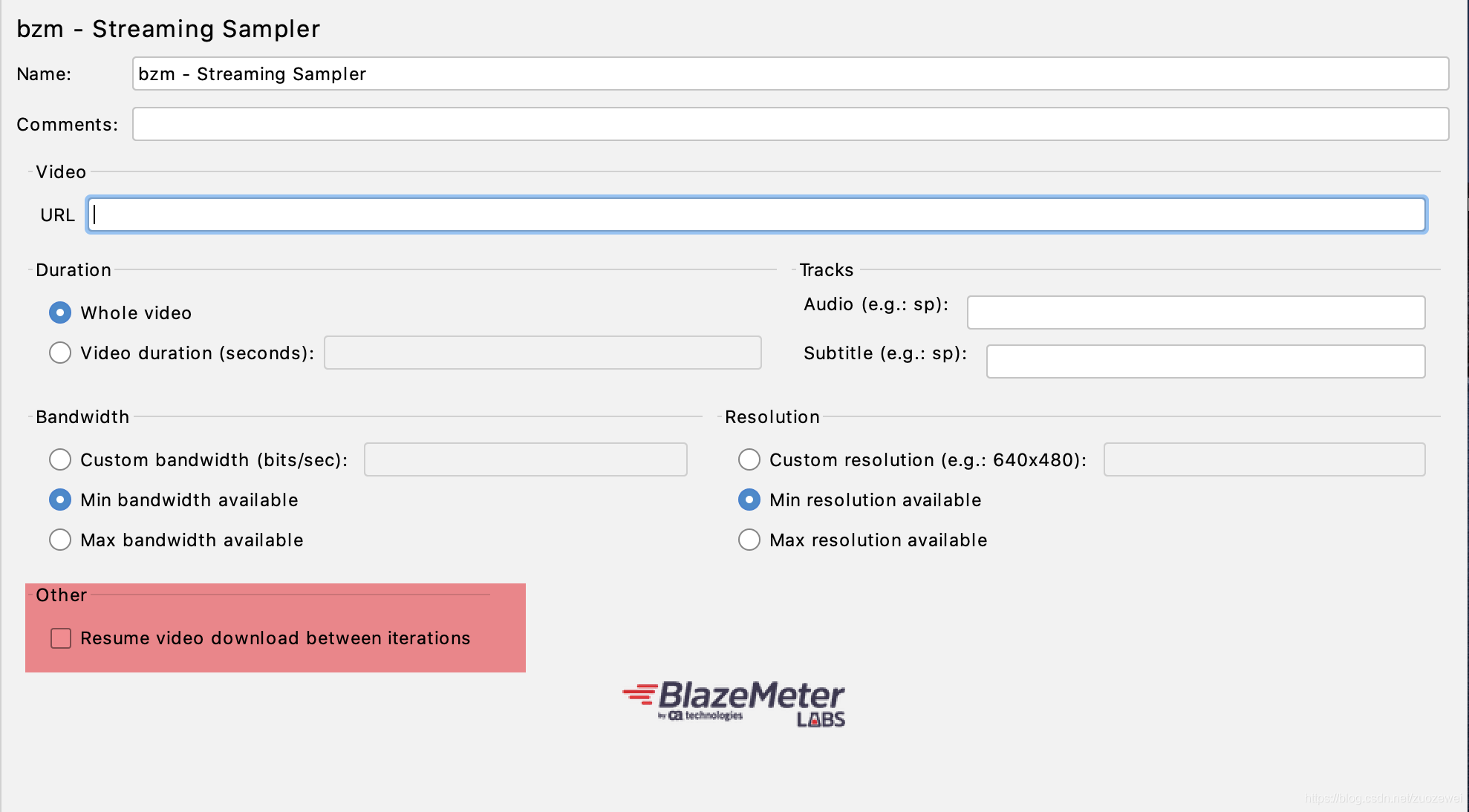Image resolution: width=1469 pixels, height=812 pixels.
Task: Select the Max bandwidth available option
Action: click(60, 540)
